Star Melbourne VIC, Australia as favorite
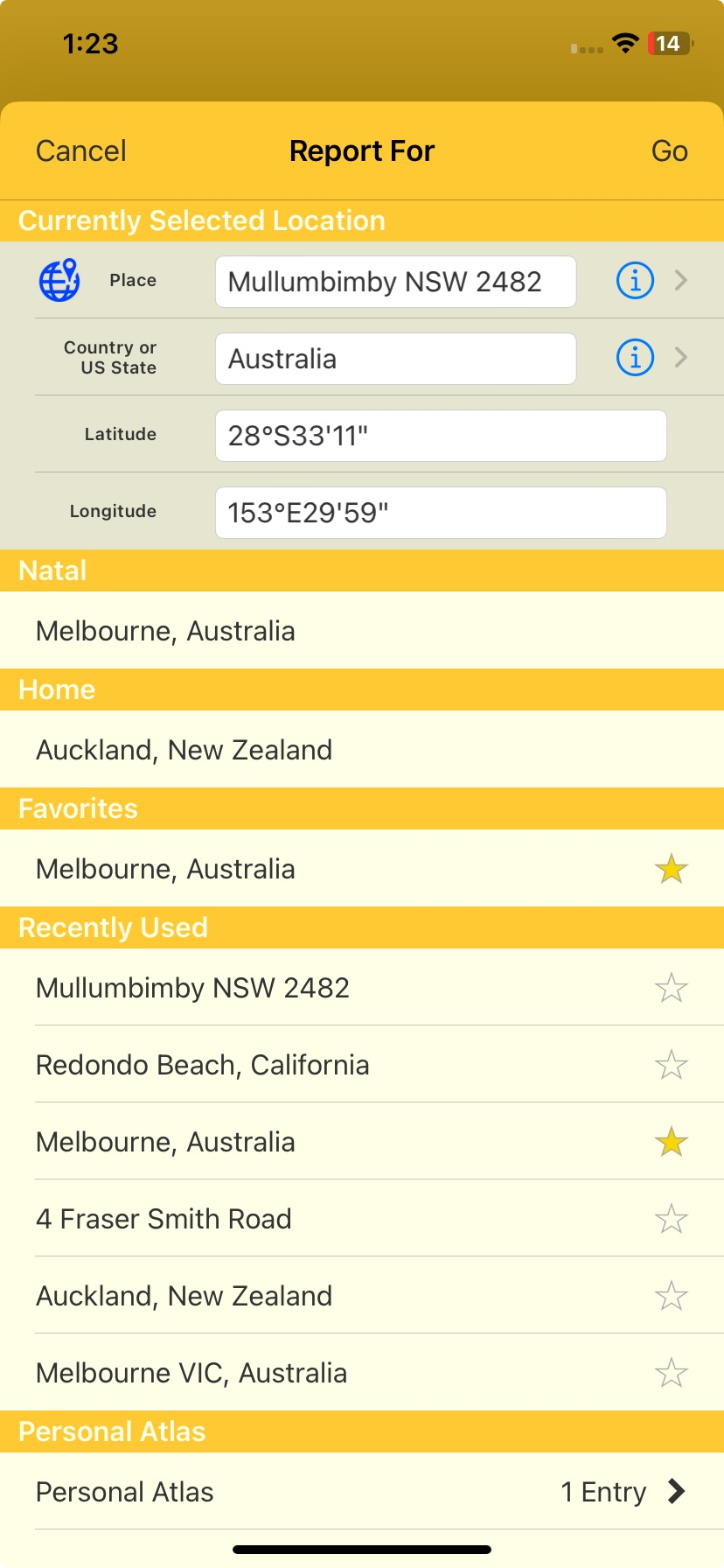Viewport: 724px width, 1568px height. coord(672,1373)
